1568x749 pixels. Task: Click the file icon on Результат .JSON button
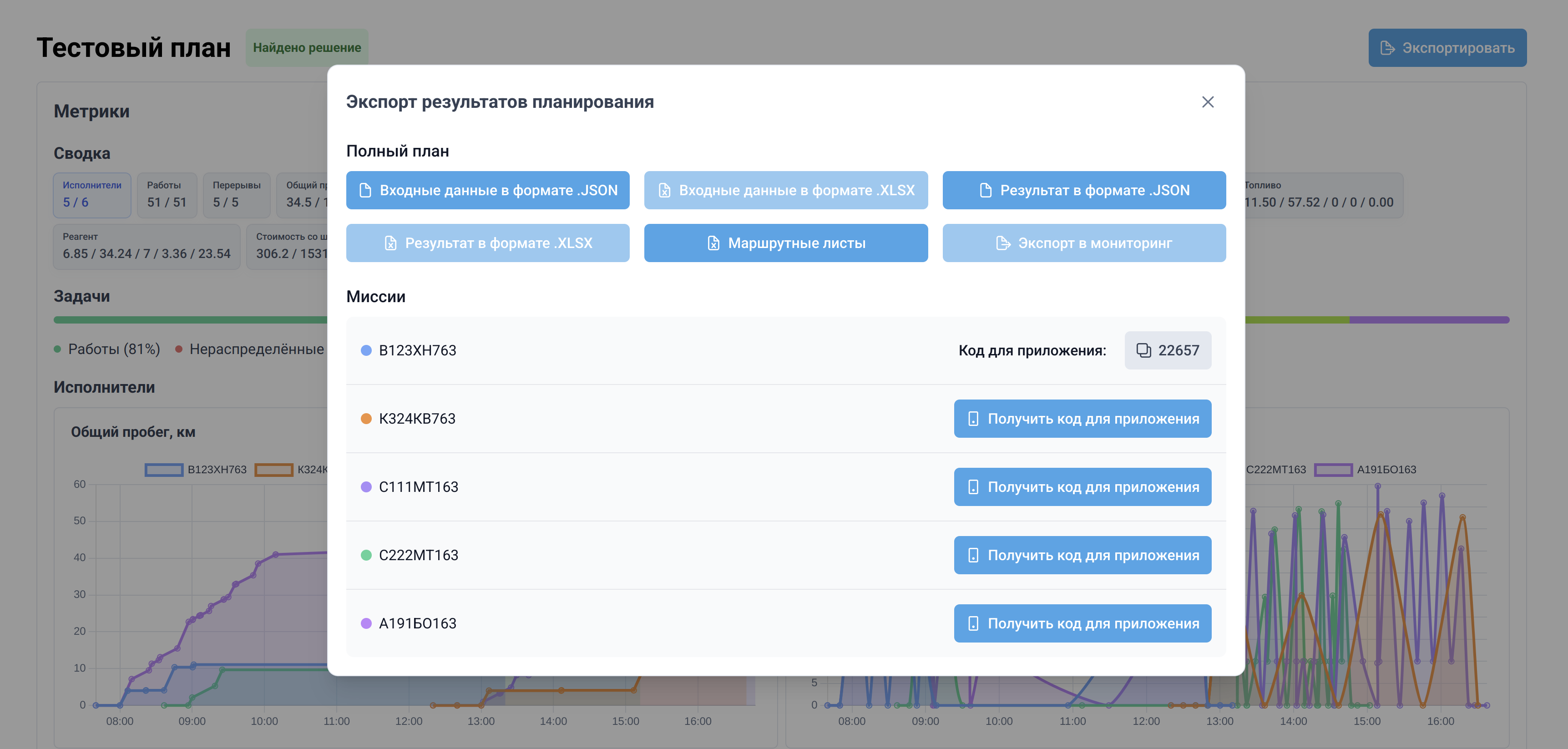tap(986, 190)
